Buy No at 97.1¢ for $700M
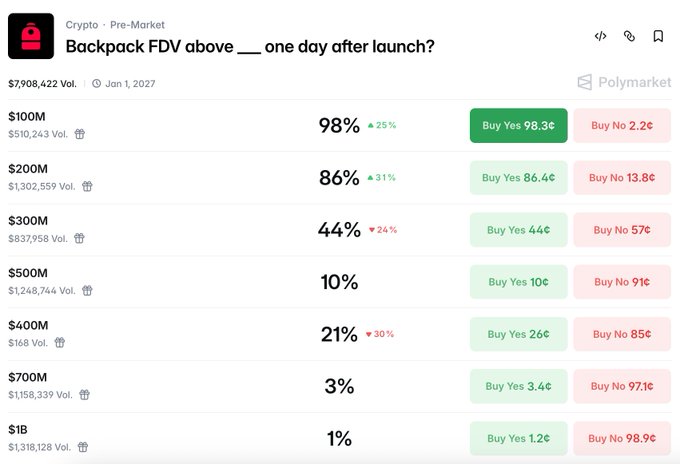This screenshot has height=464, width=680. [x=622, y=386]
